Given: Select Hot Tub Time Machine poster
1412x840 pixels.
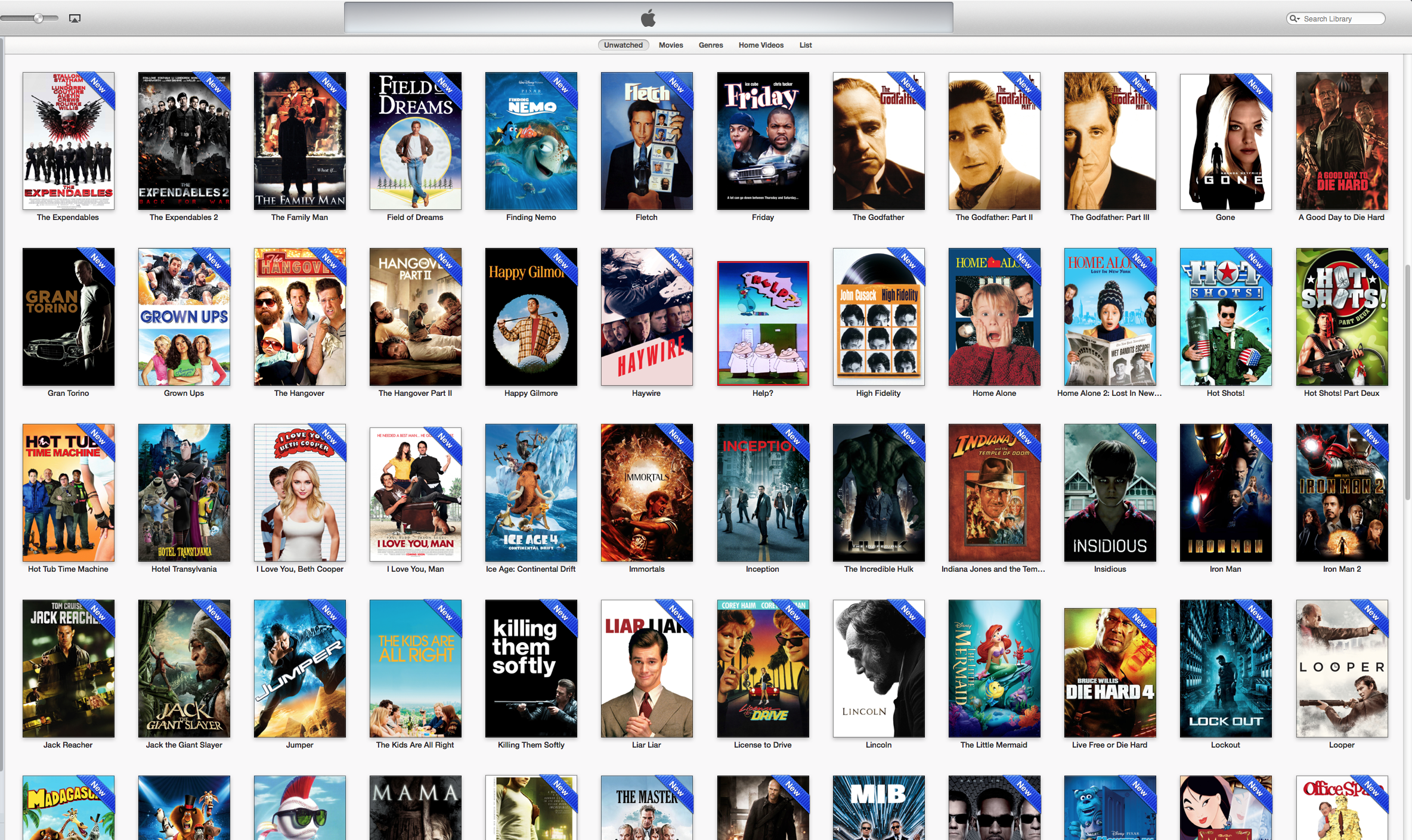Looking at the screenshot, I should click(x=69, y=492).
